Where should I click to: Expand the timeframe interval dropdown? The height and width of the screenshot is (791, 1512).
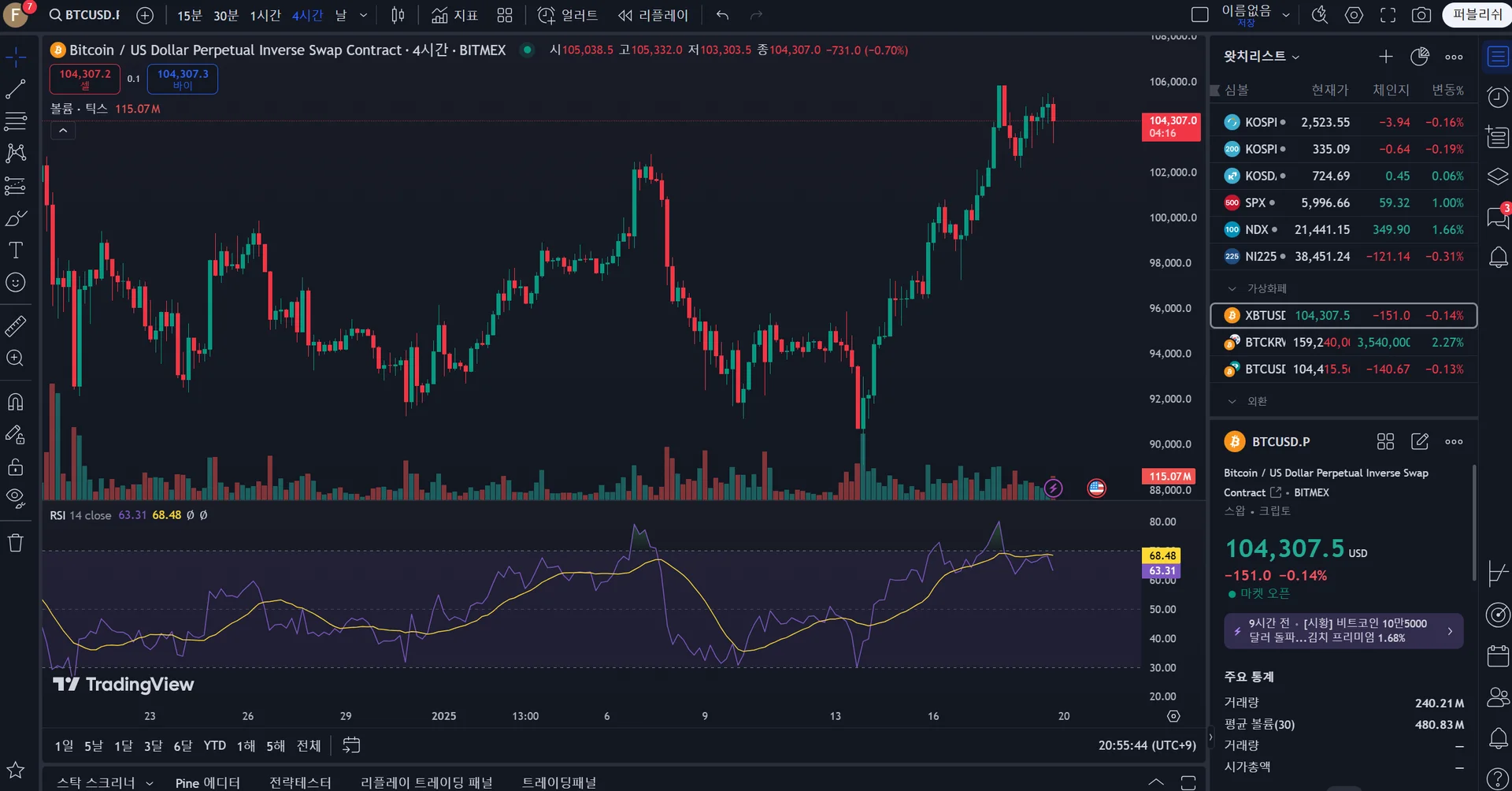coord(363,16)
